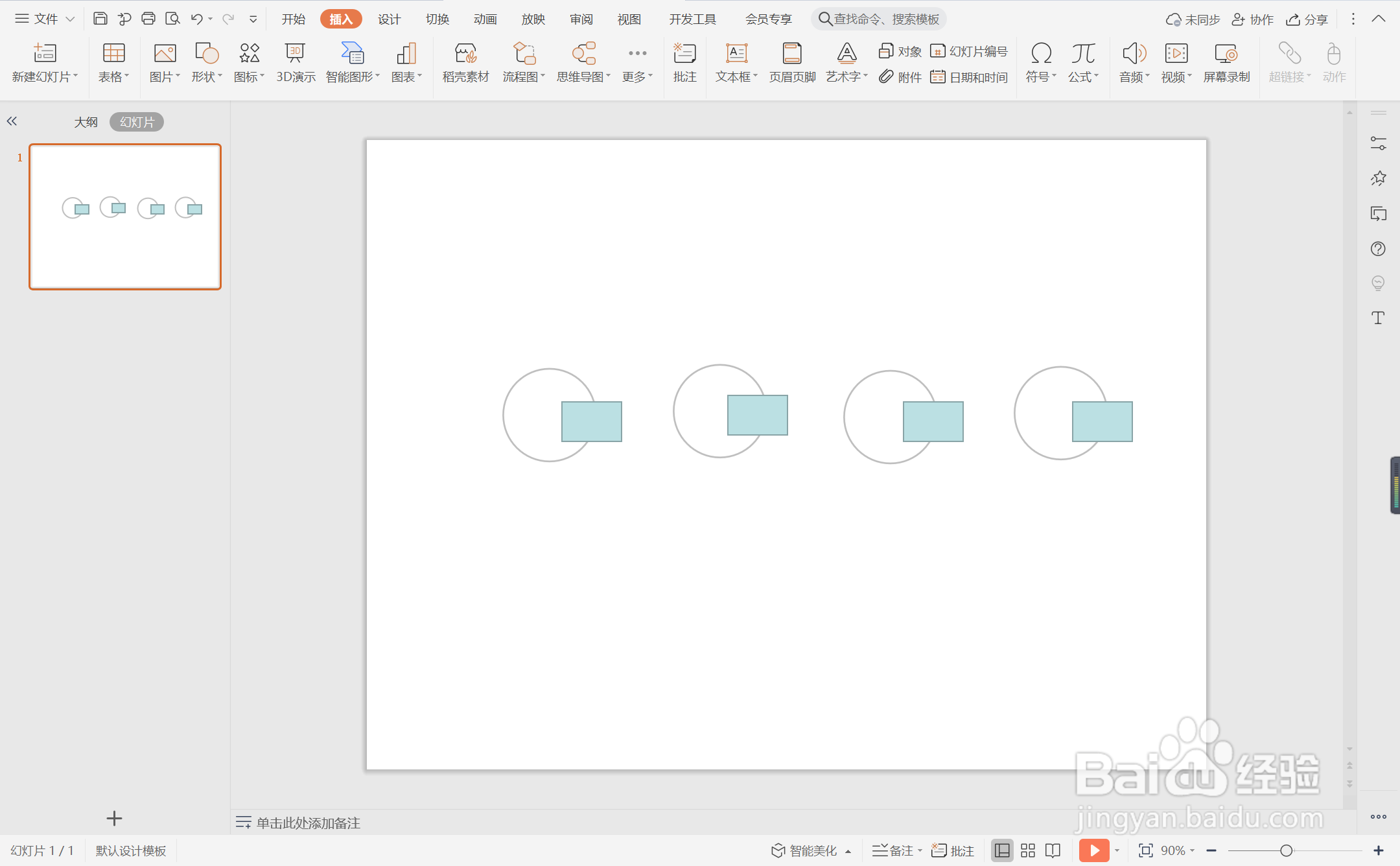Click the Video (视频) icon
This screenshot has height=866, width=1400.
pos(1176,53)
